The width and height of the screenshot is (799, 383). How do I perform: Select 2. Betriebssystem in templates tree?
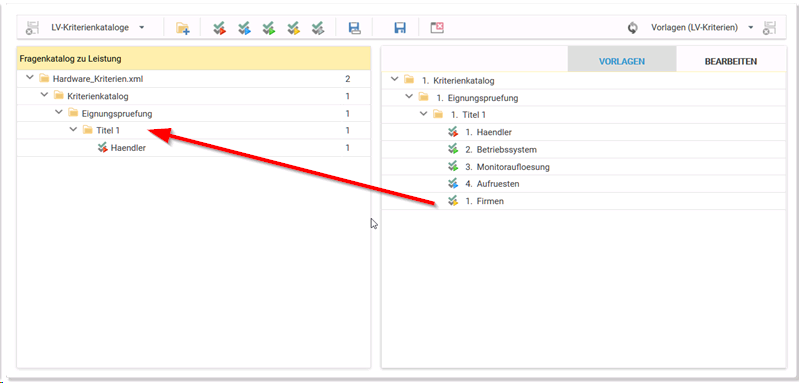pyautogui.click(x=501, y=150)
